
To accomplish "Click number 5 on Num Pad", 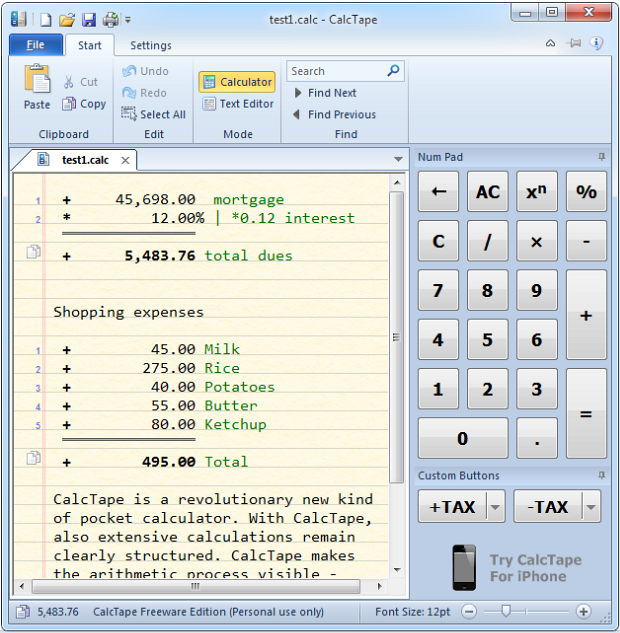I will [488, 340].
